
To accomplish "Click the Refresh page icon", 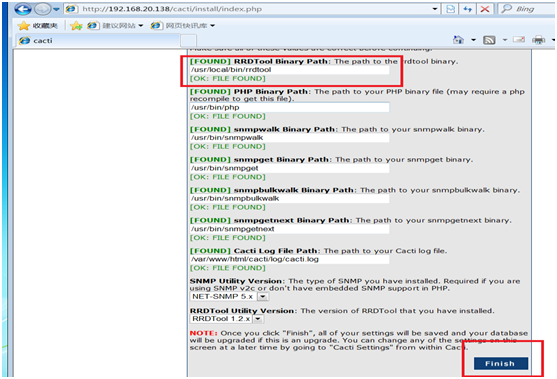I will pos(467,9).
